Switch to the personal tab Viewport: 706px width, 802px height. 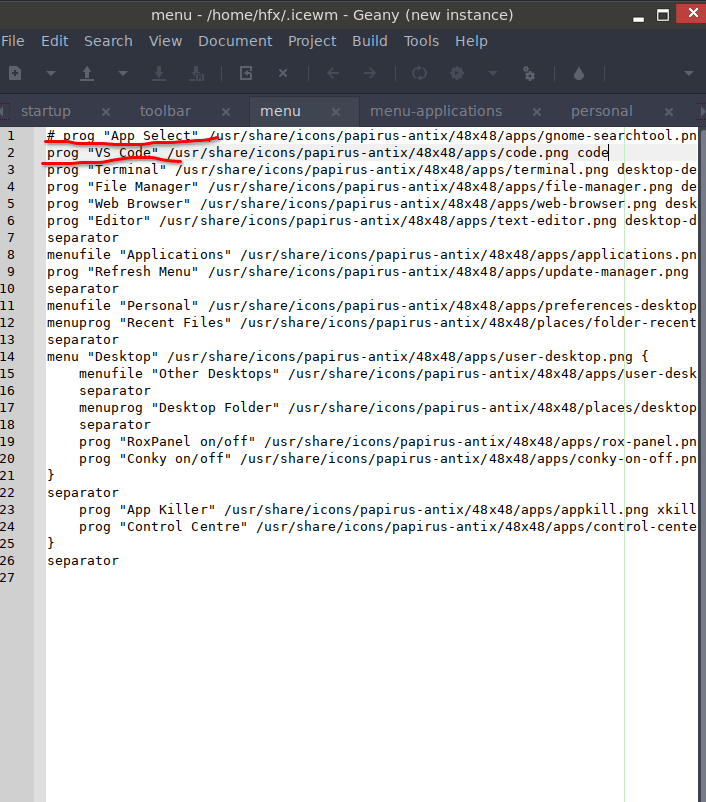(x=602, y=111)
